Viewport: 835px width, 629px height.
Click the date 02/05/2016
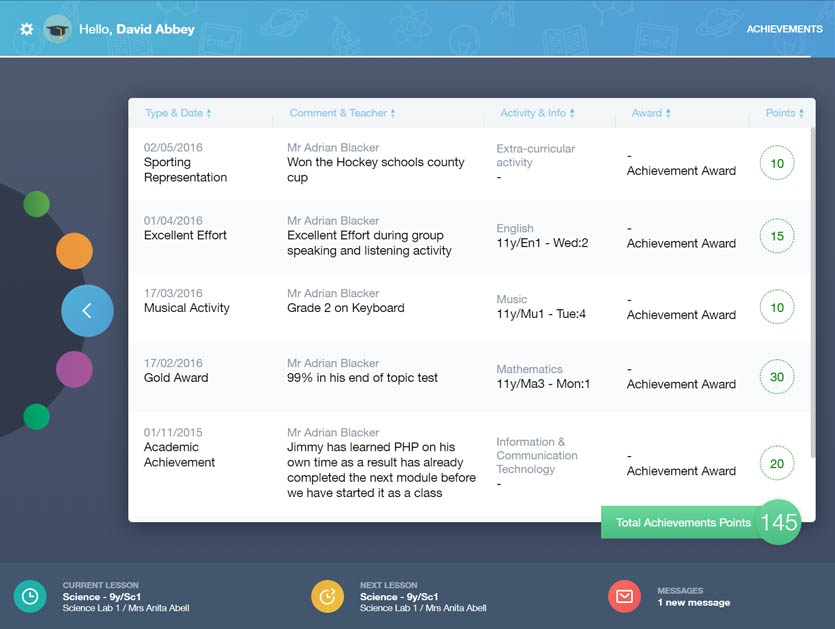[x=173, y=148]
